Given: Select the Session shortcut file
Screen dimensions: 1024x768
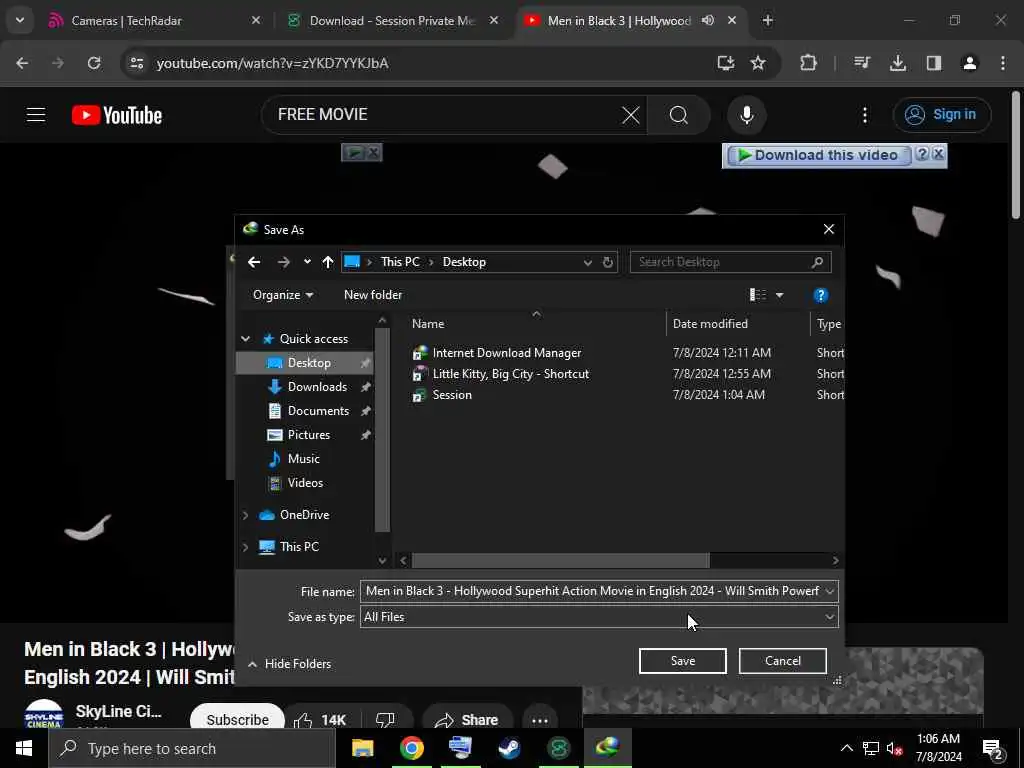Looking at the screenshot, I should point(451,395).
